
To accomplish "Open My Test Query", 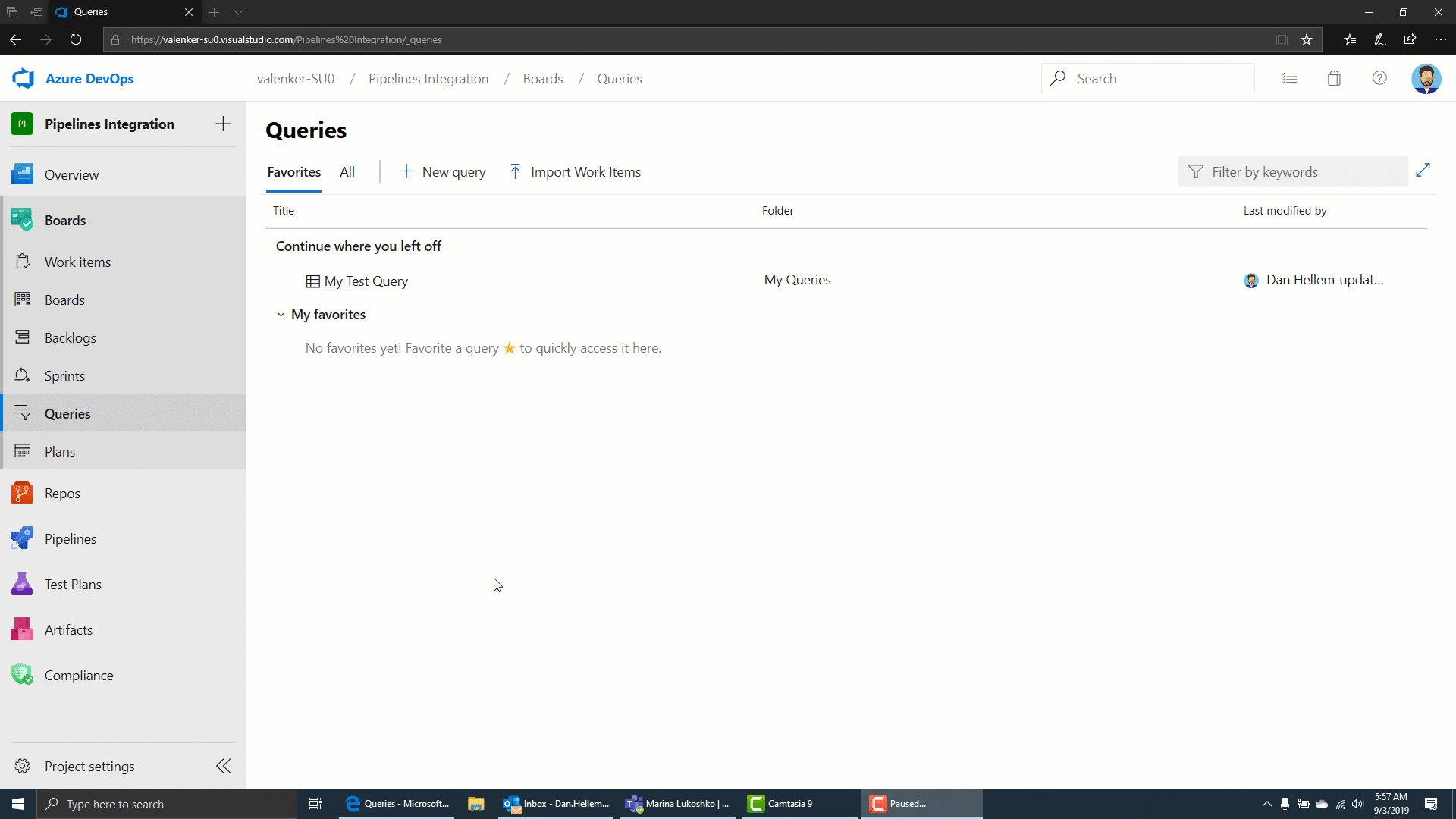I will click(366, 281).
